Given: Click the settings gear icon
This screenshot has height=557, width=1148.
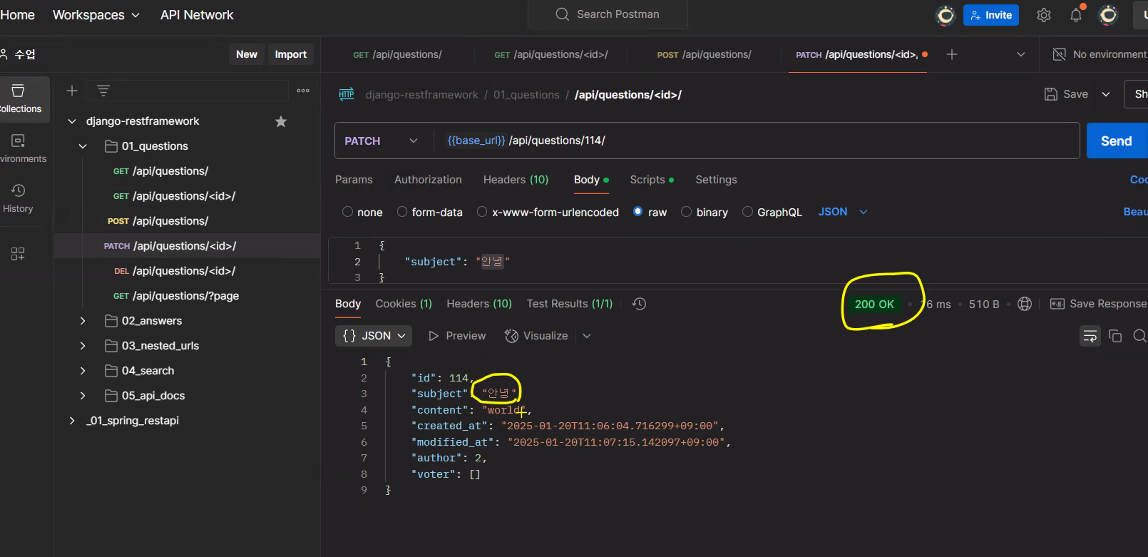Looking at the screenshot, I should 1044,15.
